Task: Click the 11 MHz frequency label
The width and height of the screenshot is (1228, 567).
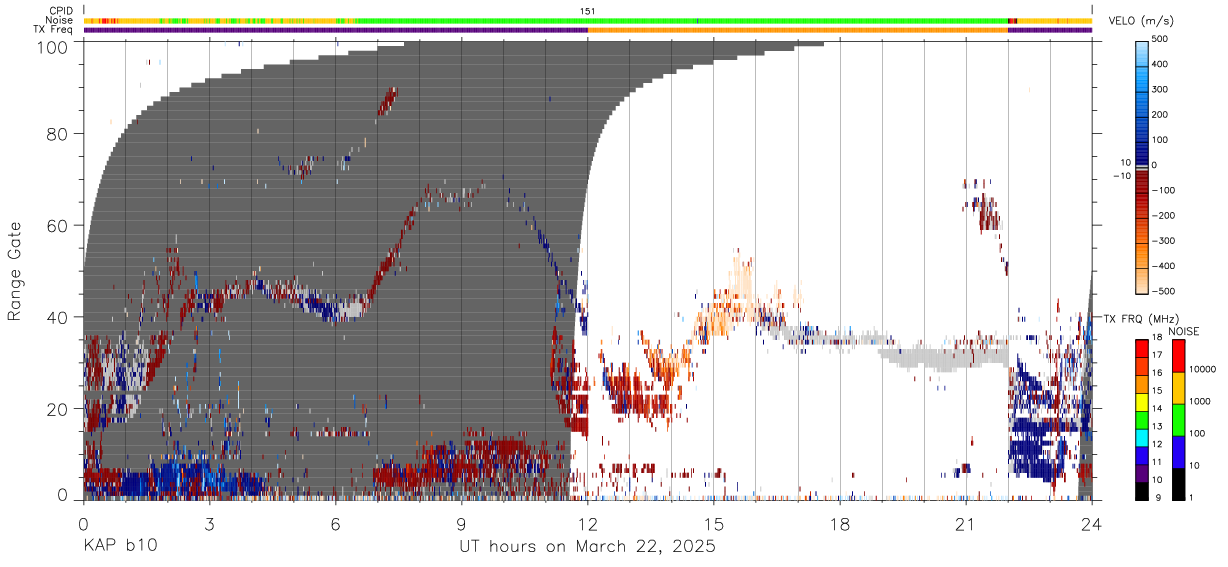Action: coord(1156,462)
